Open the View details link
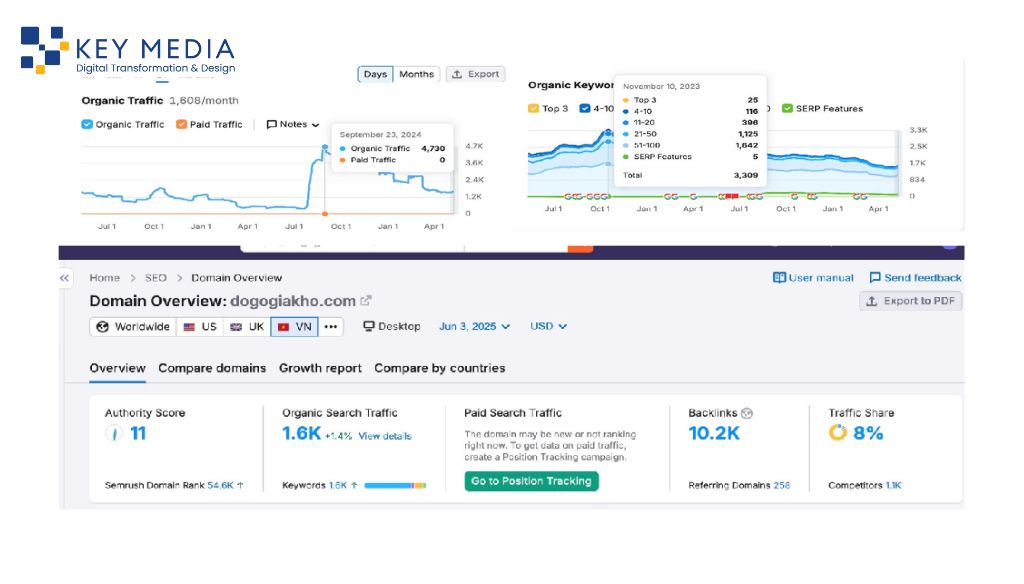This screenshot has width=1024, height=584. tap(385, 436)
